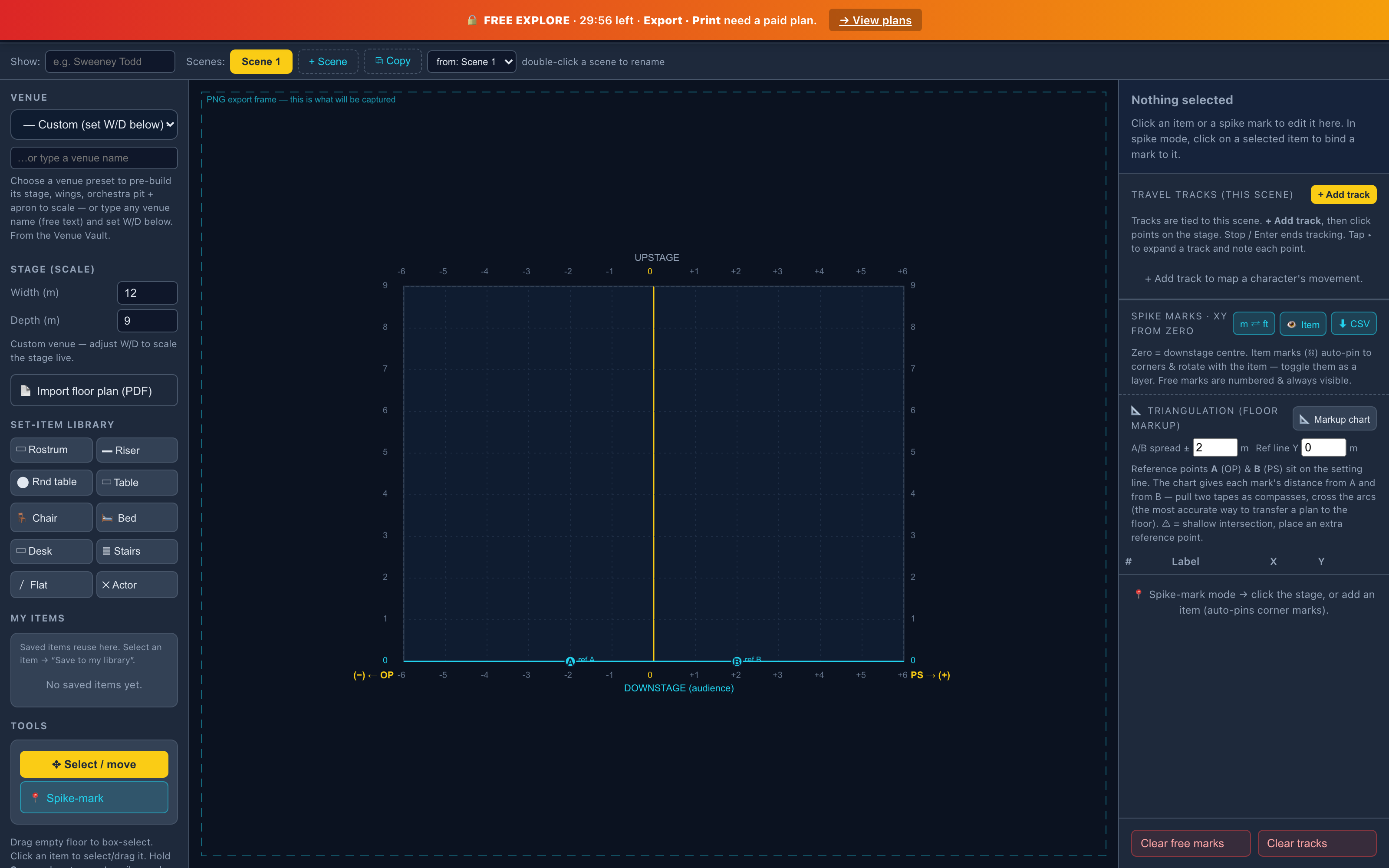The width and height of the screenshot is (1389, 868).
Task: Add a Rostrum from the library
Action: point(51,450)
